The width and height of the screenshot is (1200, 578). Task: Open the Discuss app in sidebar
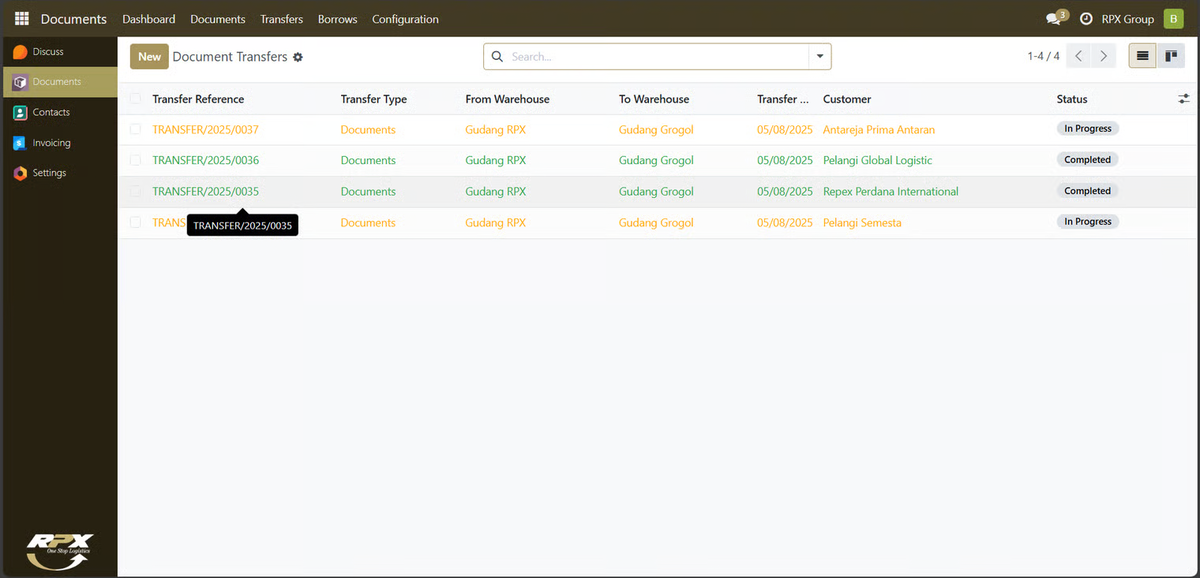[x=47, y=51]
